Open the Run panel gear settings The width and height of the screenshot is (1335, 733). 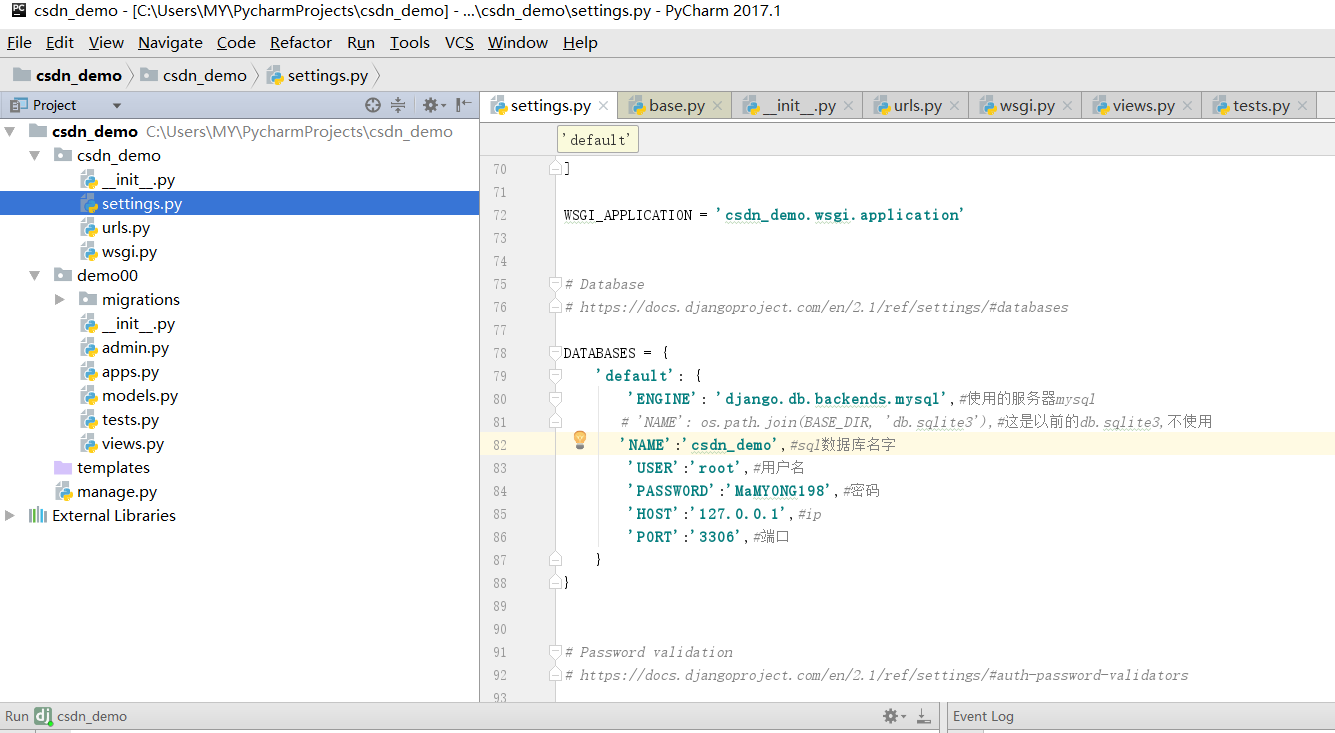click(x=893, y=716)
